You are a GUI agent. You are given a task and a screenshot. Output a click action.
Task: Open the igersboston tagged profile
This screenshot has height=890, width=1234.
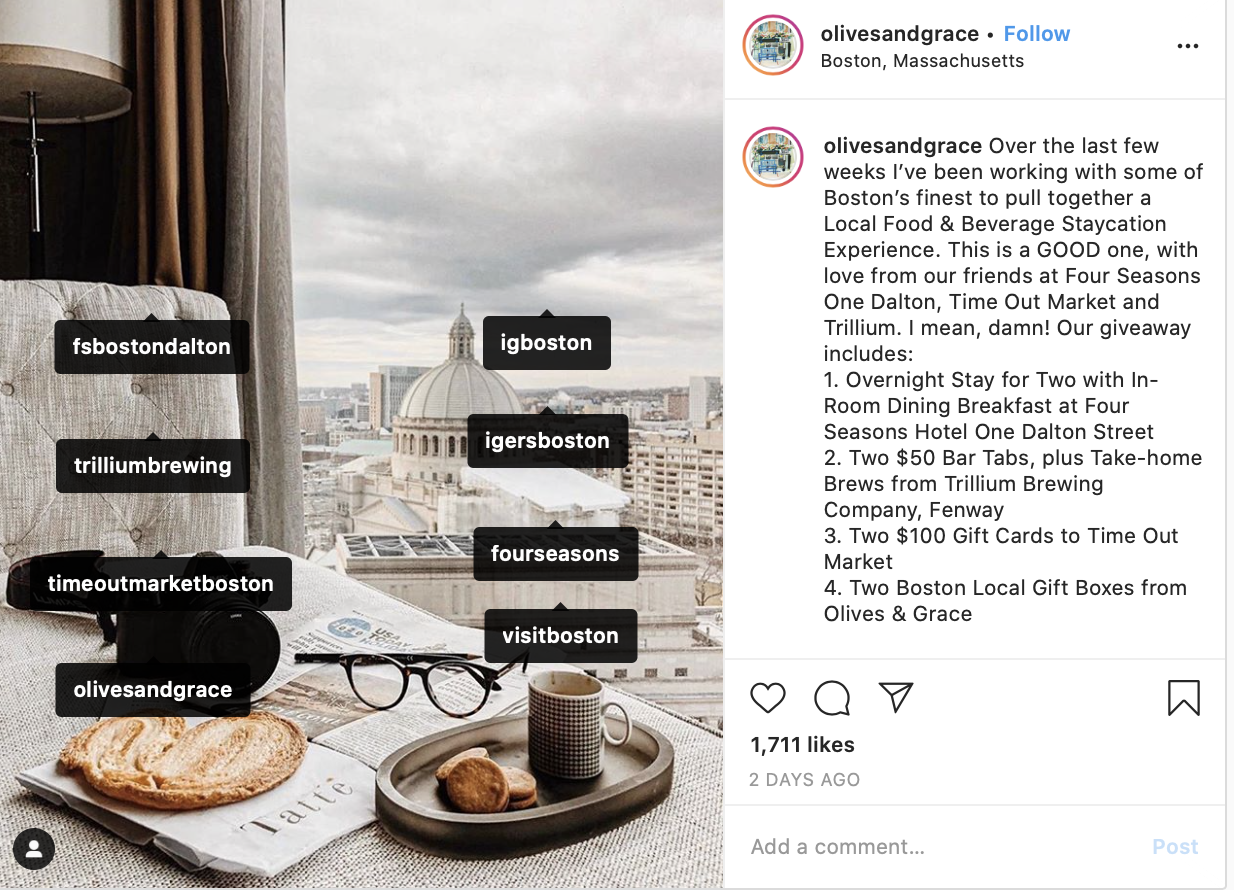(x=547, y=441)
